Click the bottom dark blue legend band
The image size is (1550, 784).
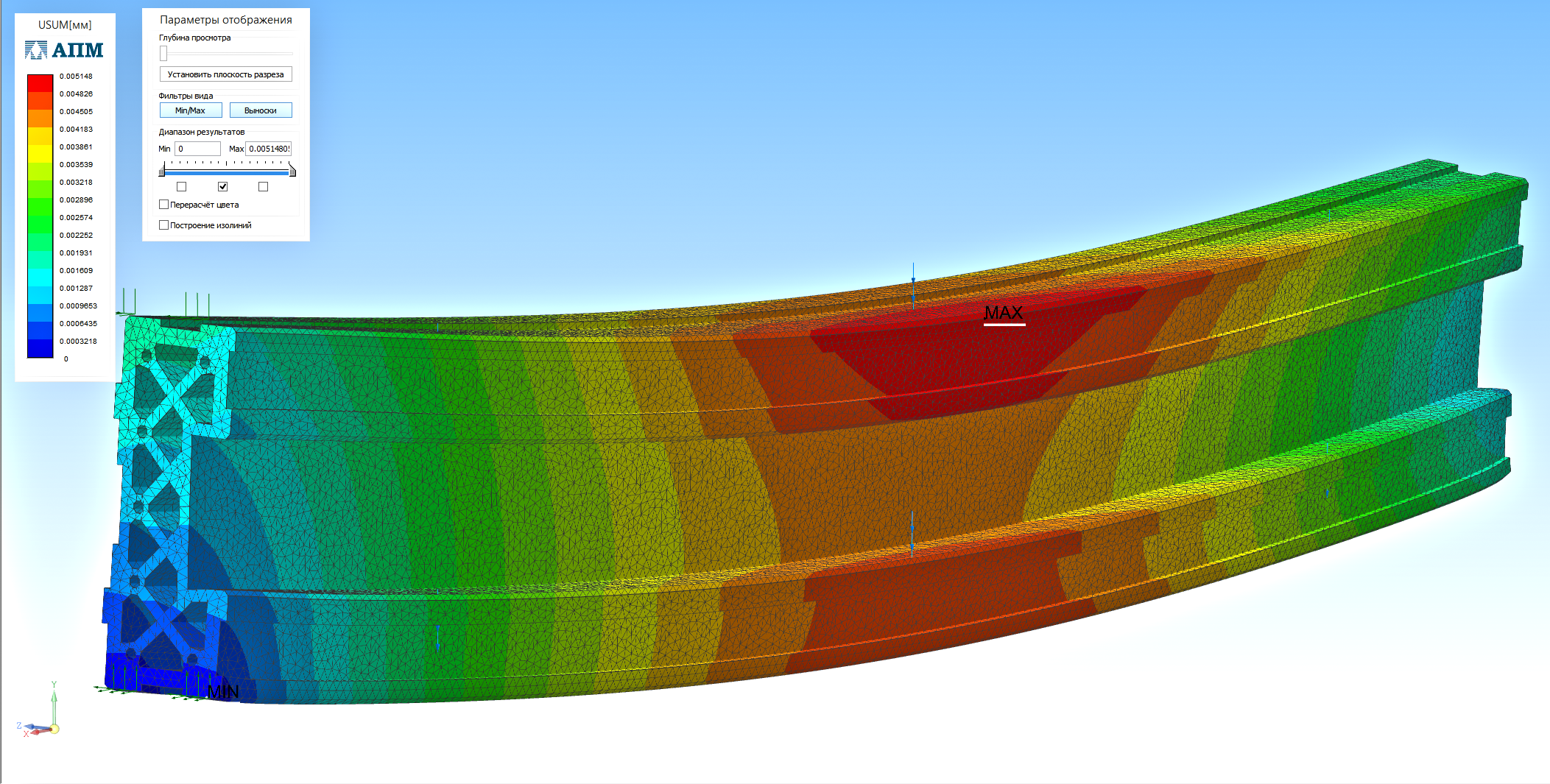tap(40, 349)
